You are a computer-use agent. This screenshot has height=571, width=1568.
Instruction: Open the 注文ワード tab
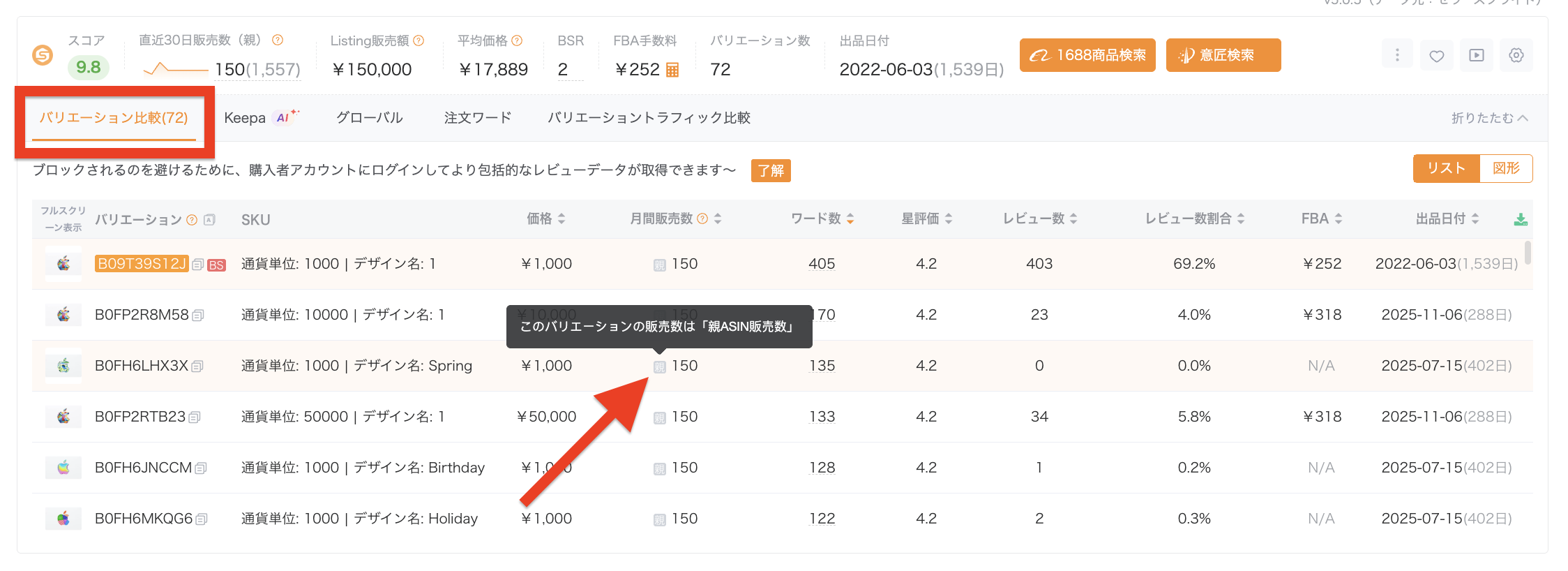tap(478, 118)
